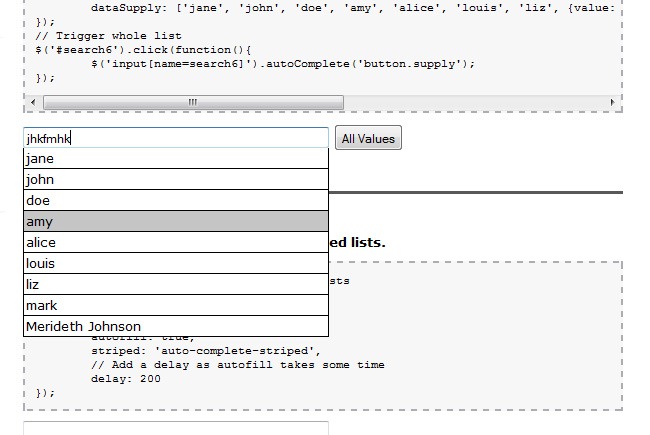Choose 'mark' from the autocomplete list
The height and width of the screenshot is (435, 650).
175,305
